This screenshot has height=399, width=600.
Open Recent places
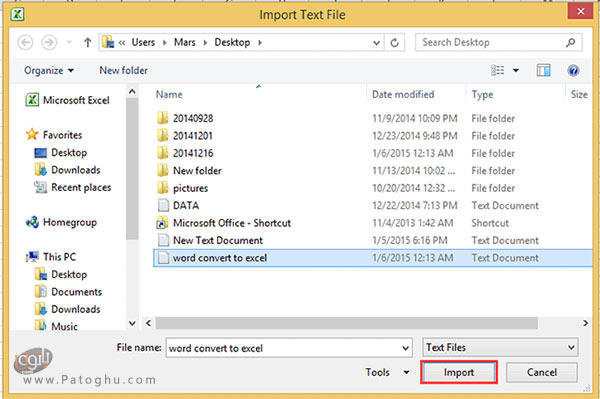pyautogui.click(x=73, y=187)
